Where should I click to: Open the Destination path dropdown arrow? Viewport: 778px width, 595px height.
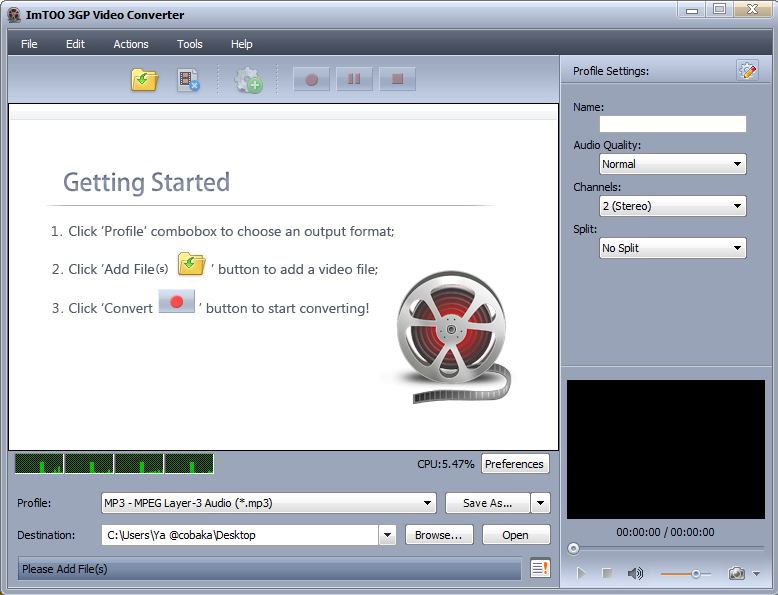click(388, 535)
